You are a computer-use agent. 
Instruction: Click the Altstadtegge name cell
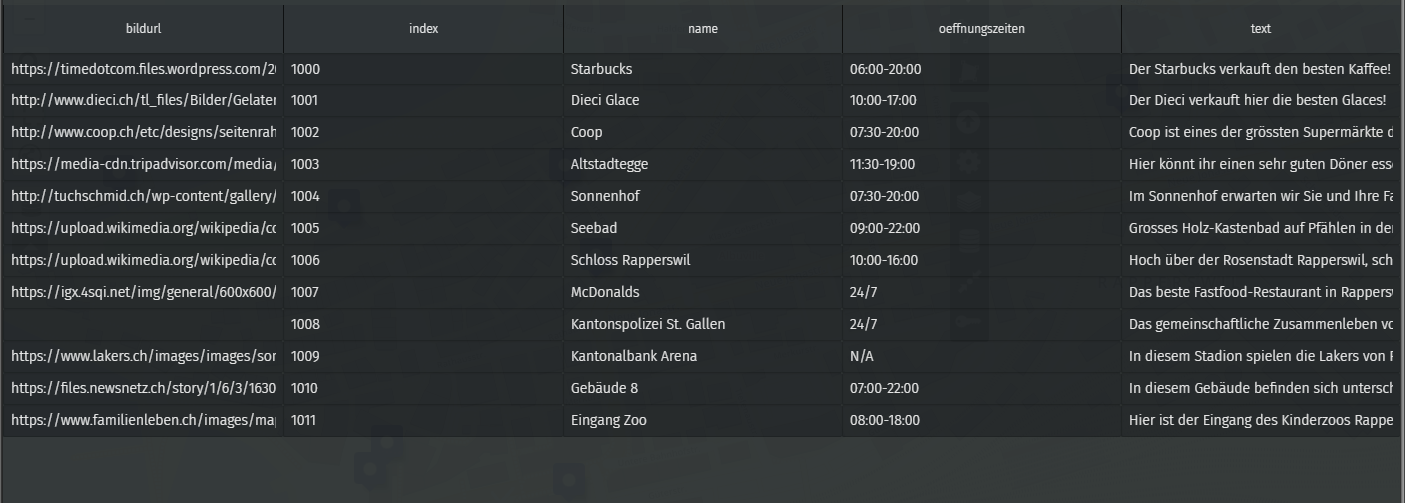[x=609, y=165]
